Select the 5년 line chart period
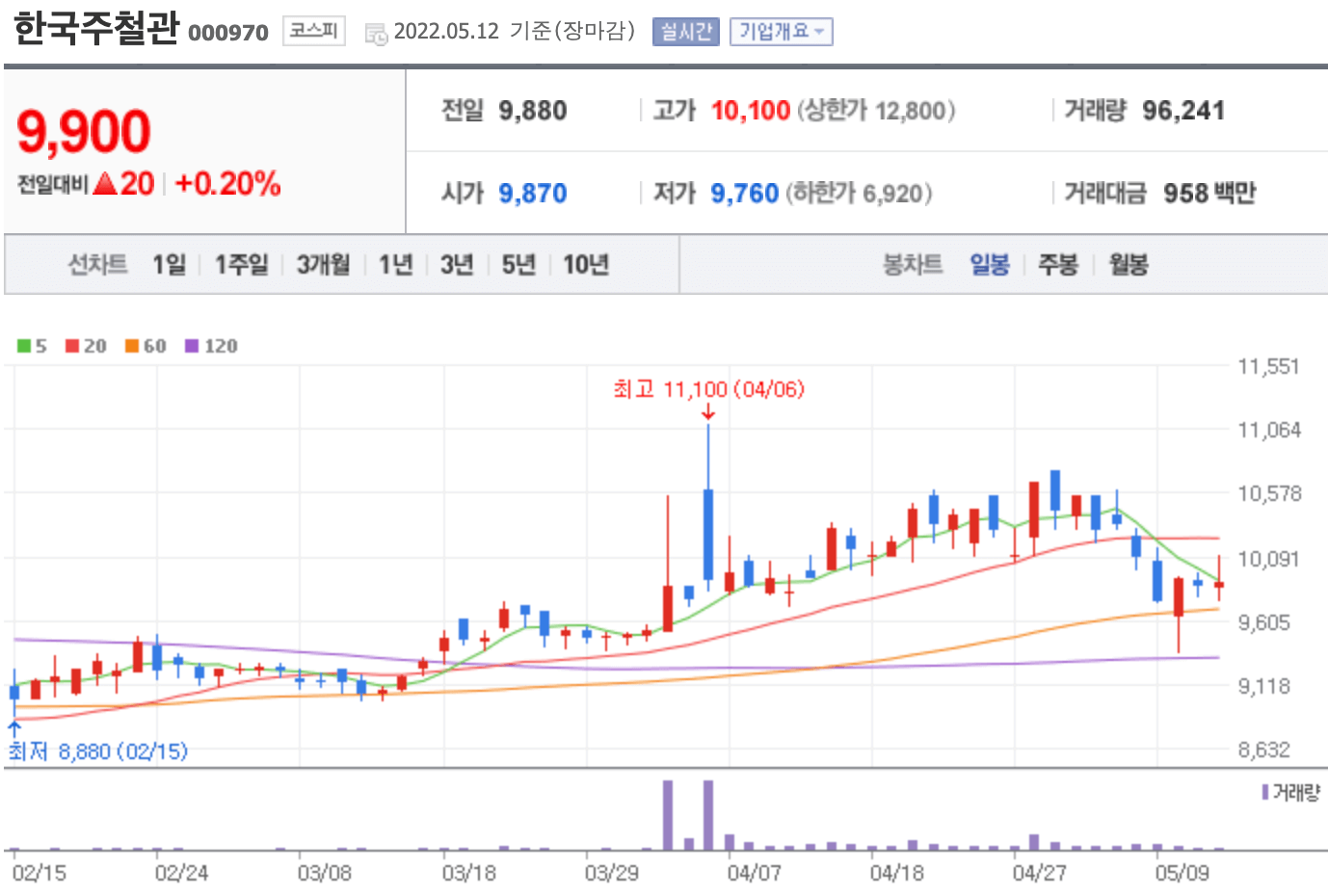Image resolution: width=1328 pixels, height=896 pixels. point(518,264)
